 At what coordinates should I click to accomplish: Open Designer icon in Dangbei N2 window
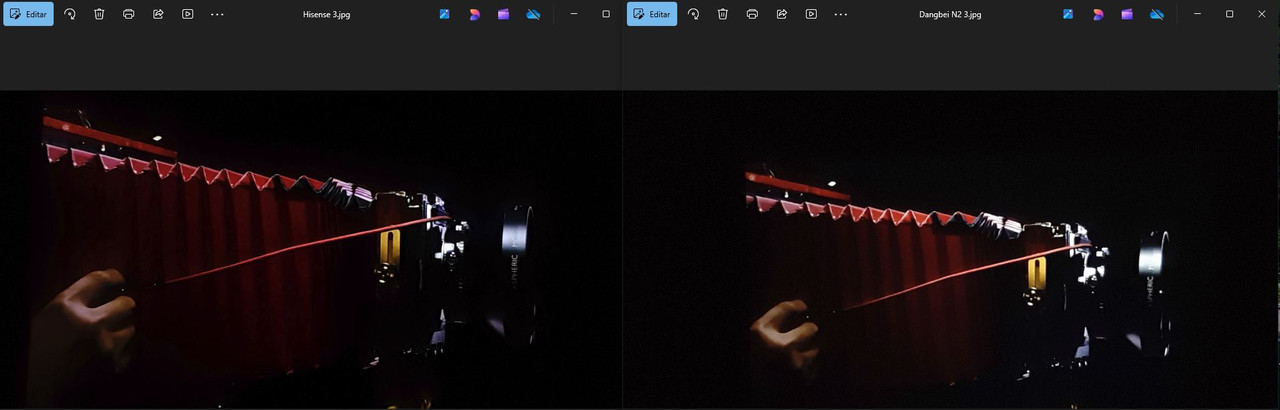click(x=1098, y=14)
